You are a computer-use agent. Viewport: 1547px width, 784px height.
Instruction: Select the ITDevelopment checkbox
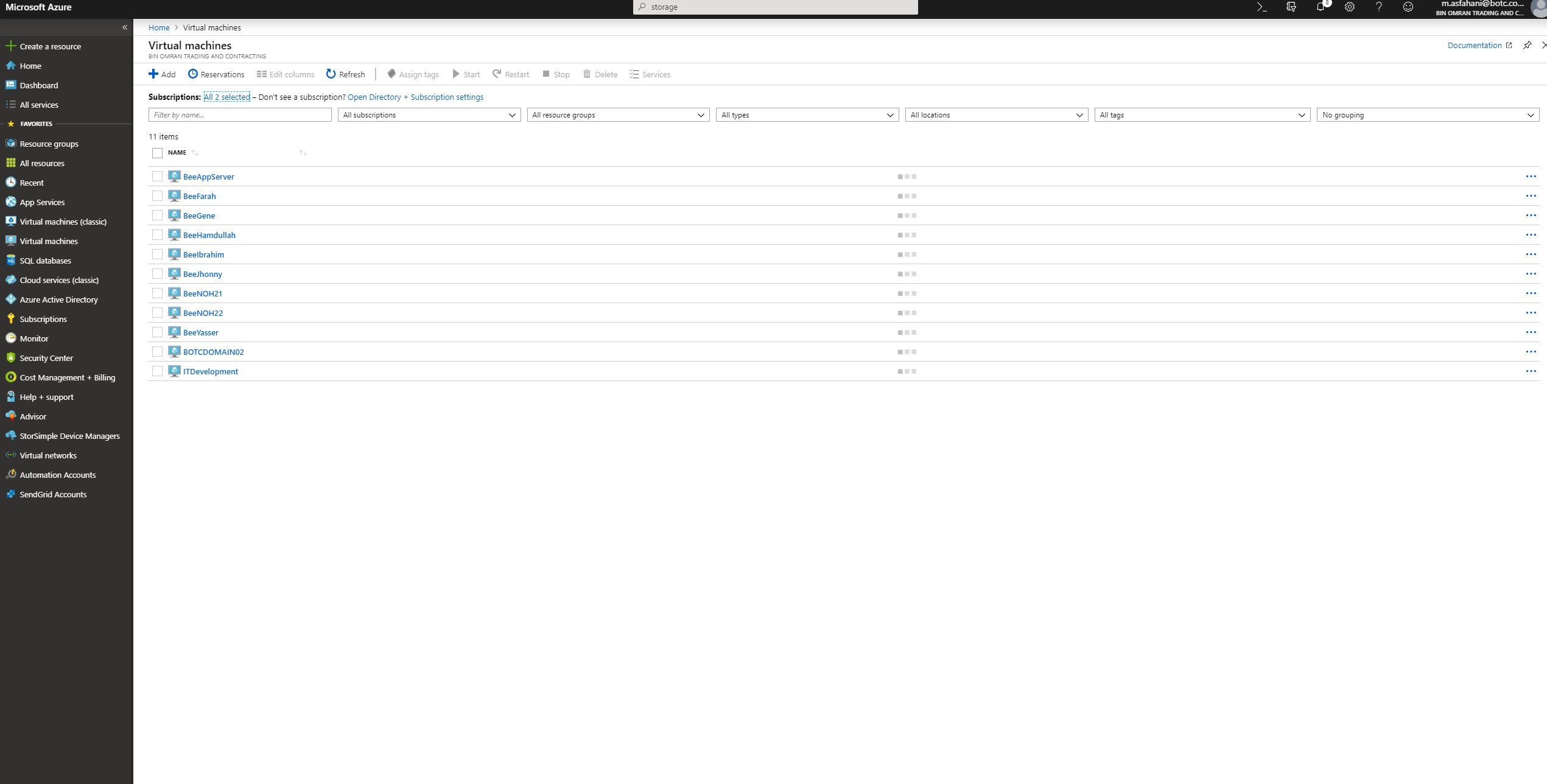coord(157,371)
